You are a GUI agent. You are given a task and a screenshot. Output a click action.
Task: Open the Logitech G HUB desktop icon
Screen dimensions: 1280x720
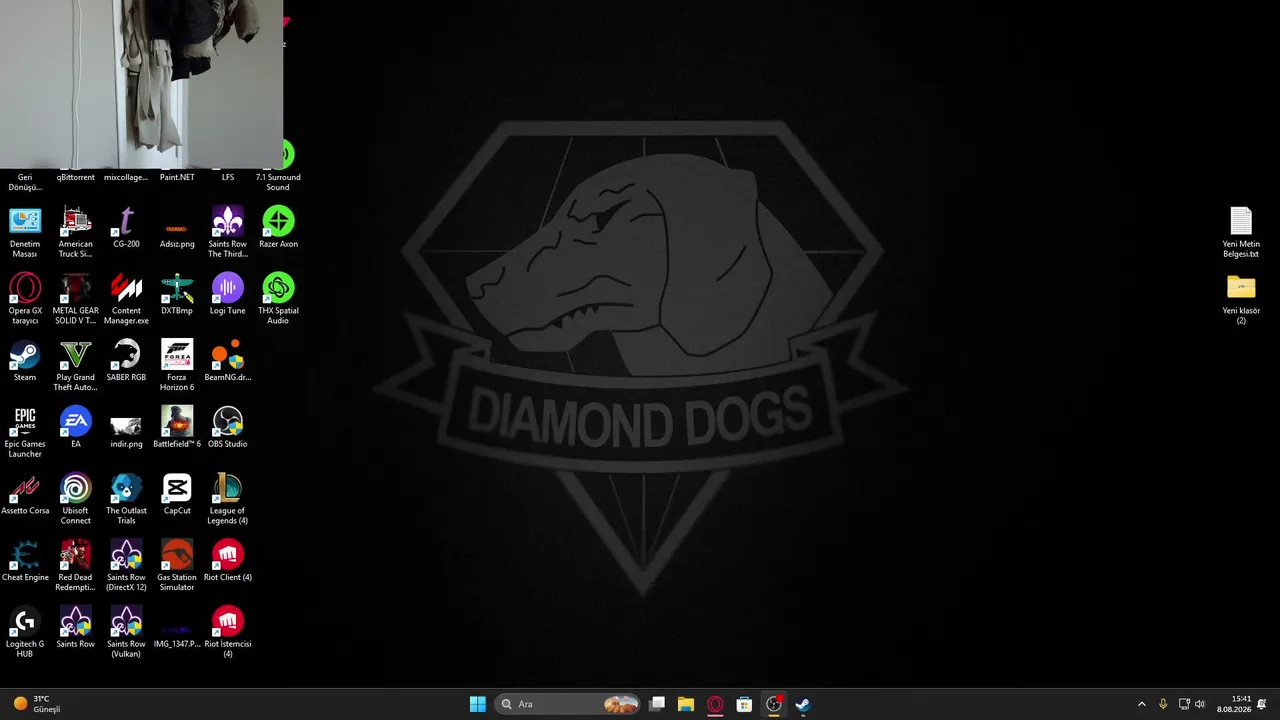tap(25, 633)
